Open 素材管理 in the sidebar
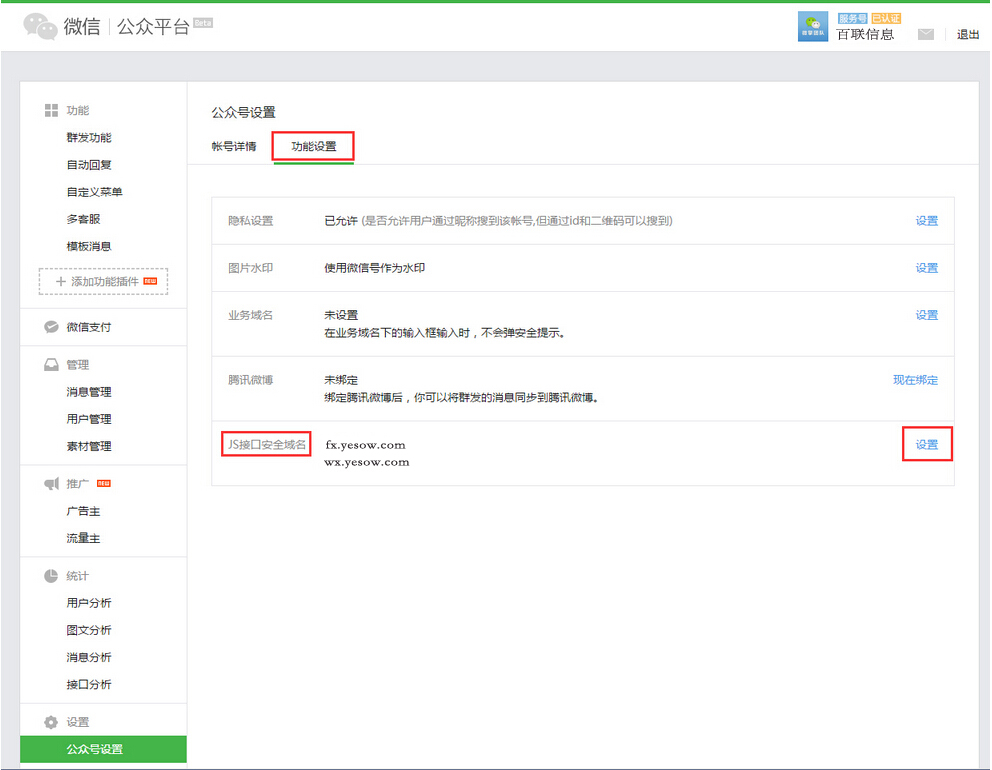This screenshot has height=770, width=992. [89, 446]
